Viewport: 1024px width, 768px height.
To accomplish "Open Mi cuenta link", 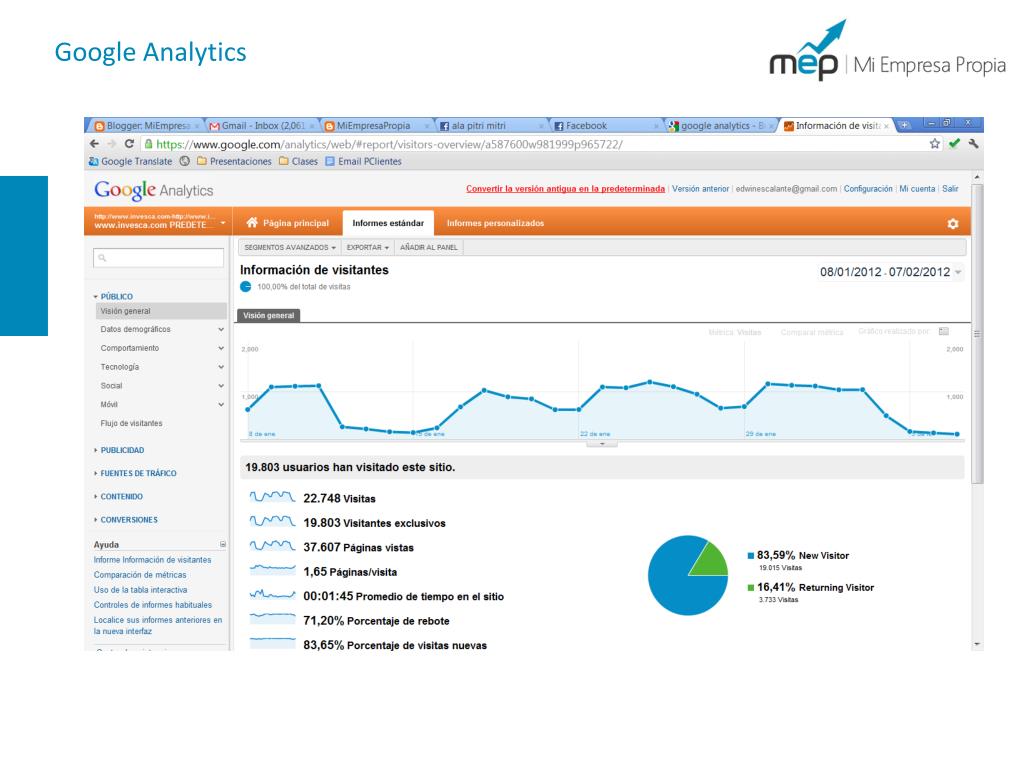I will pyautogui.click(x=917, y=189).
